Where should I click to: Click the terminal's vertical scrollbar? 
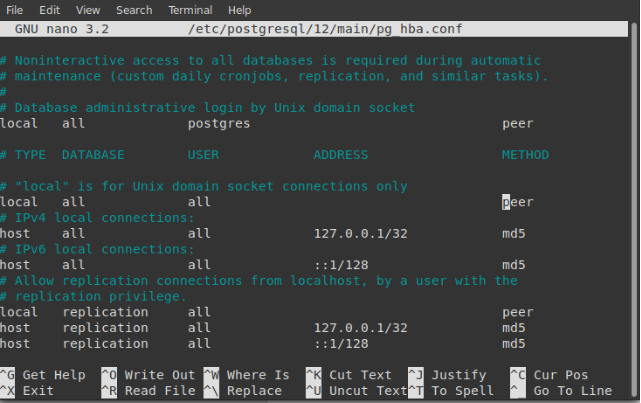click(634, 208)
